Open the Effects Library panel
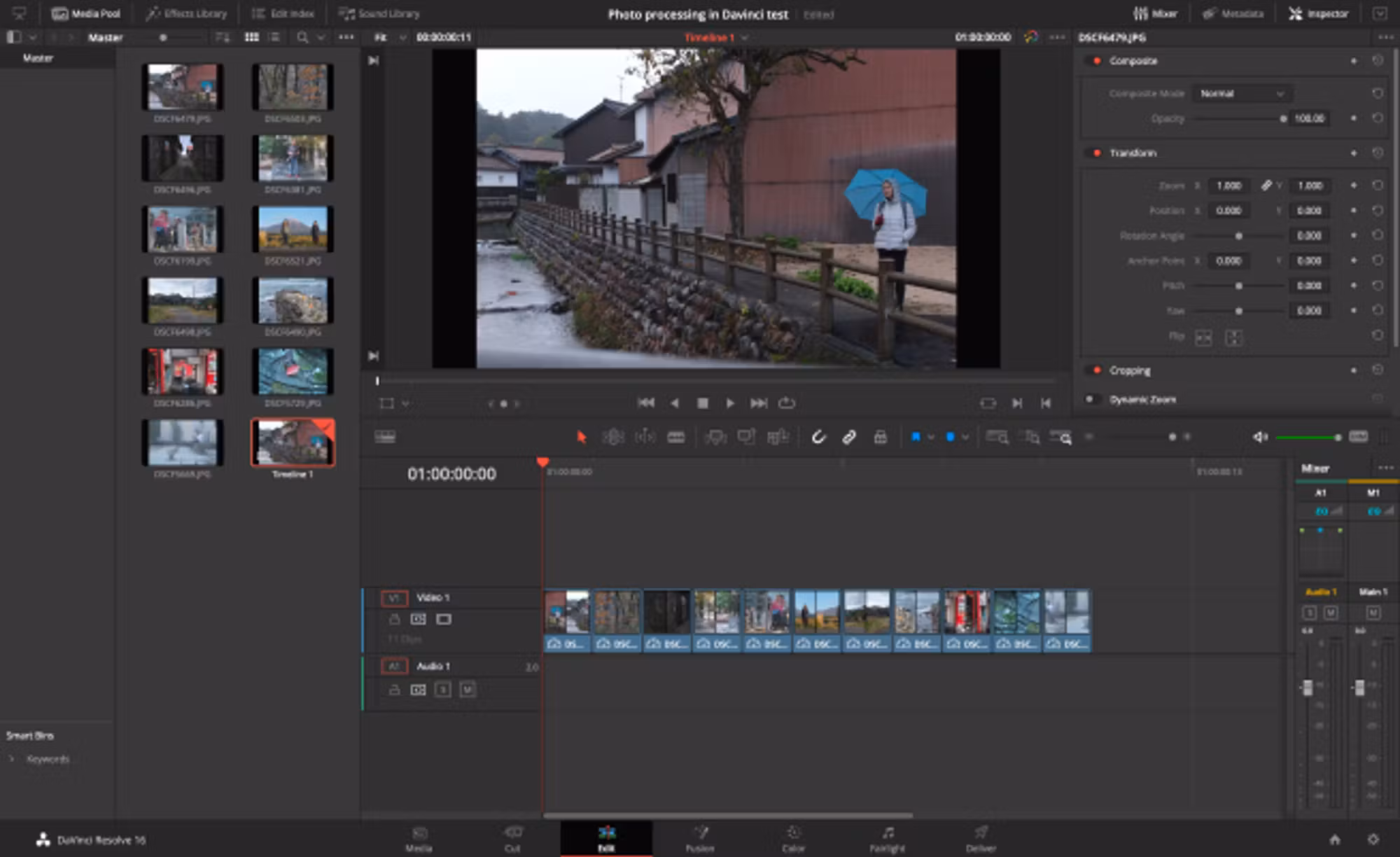 pyautogui.click(x=186, y=13)
